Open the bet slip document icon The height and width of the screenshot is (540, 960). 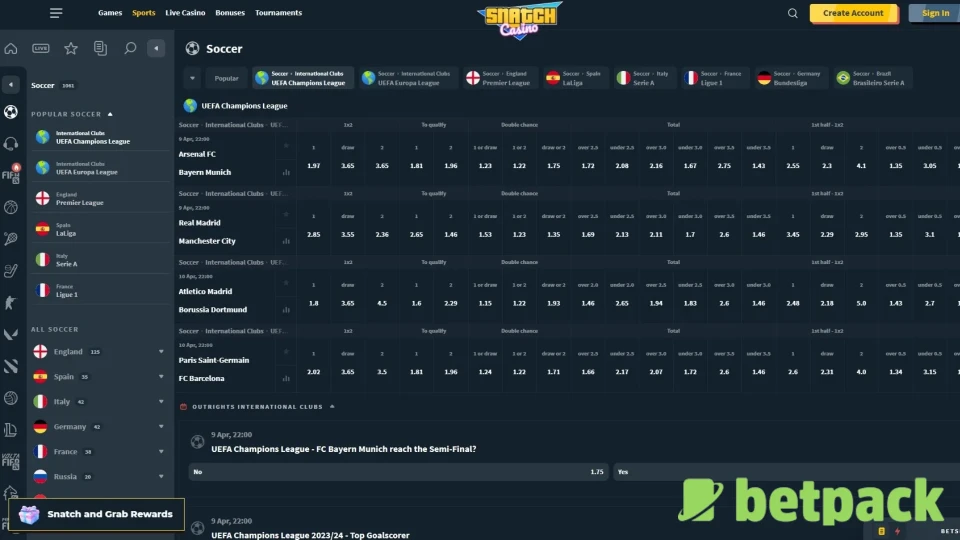tap(100, 48)
